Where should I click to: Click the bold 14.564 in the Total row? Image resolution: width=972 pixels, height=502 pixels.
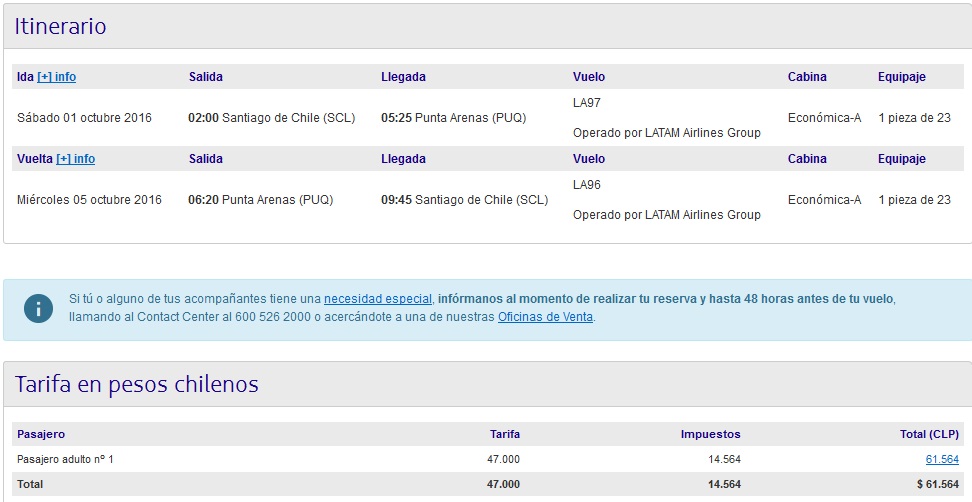724,484
